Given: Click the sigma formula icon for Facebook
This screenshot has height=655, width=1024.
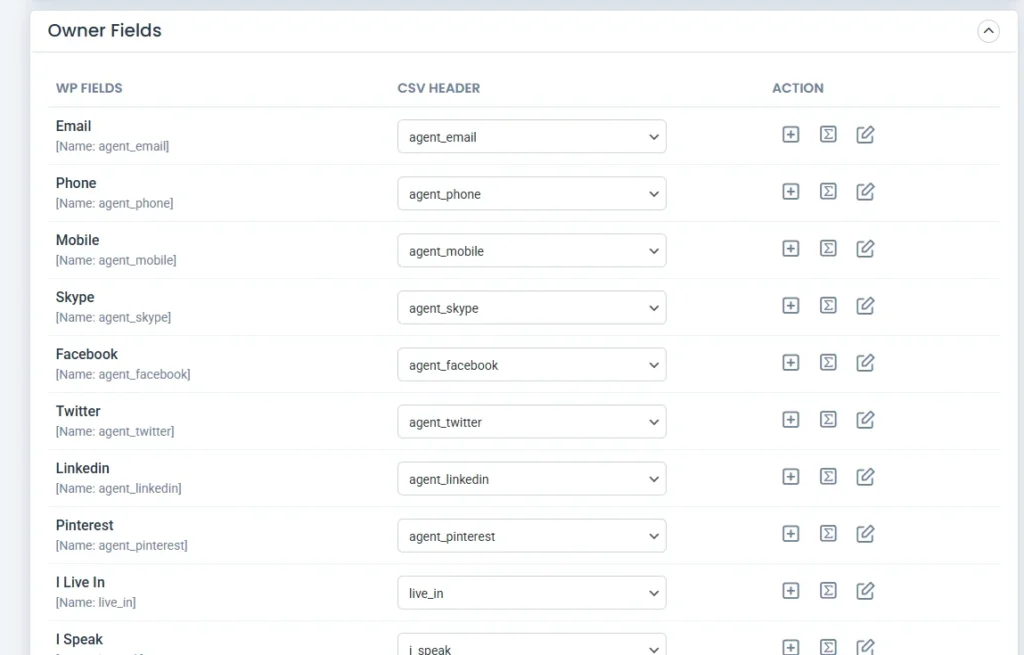Looking at the screenshot, I should click(x=828, y=363).
